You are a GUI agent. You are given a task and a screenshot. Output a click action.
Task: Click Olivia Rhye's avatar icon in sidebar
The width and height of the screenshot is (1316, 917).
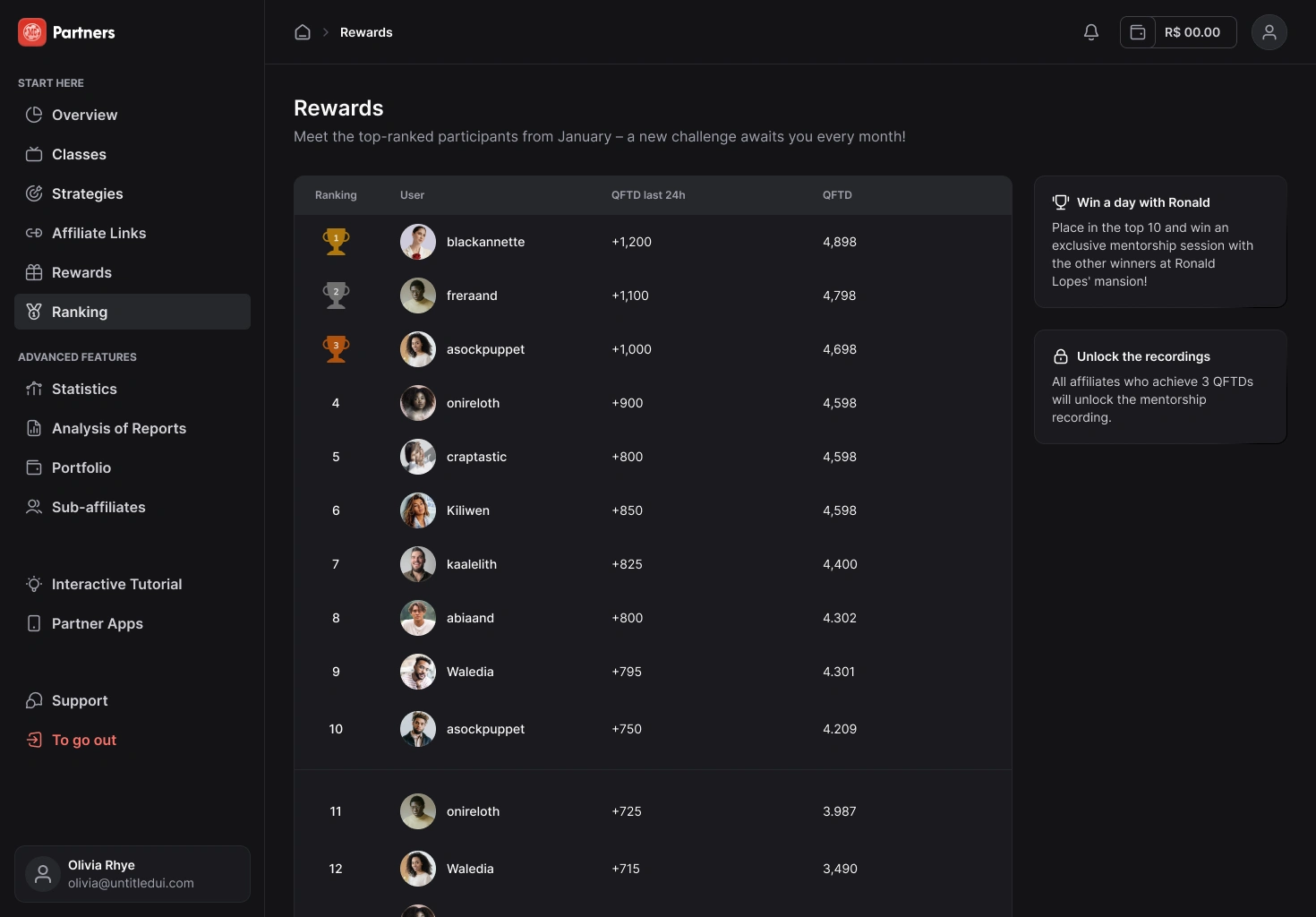(43, 874)
